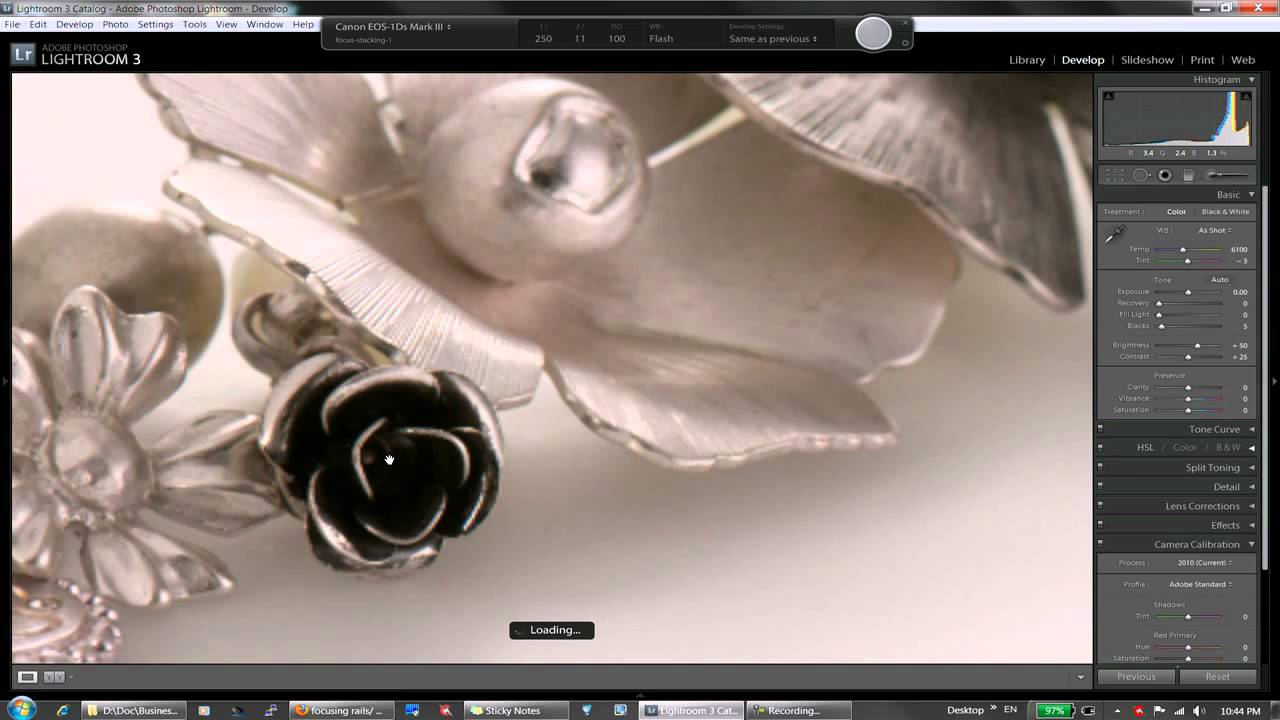Screen dimensions: 1280x720
Task: Expand the Tone Curve panel
Action: 1251,430
